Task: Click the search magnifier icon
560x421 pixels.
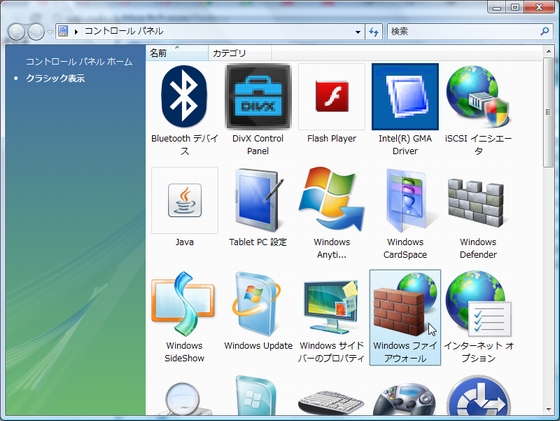Action: pos(544,31)
